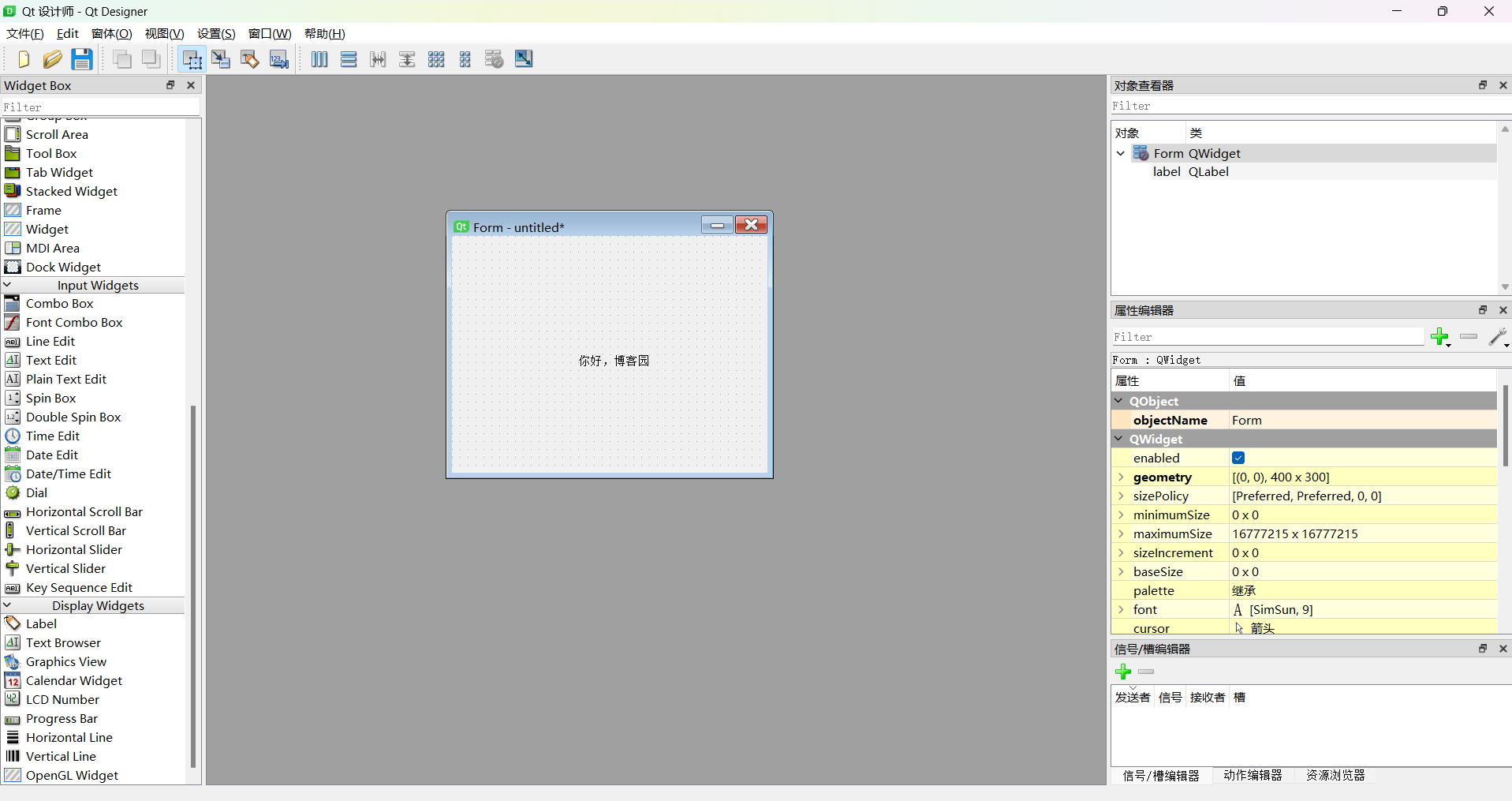Apply Lay Out in a Form Layout icon
The image size is (1512, 801).
(x=465, y=59)
